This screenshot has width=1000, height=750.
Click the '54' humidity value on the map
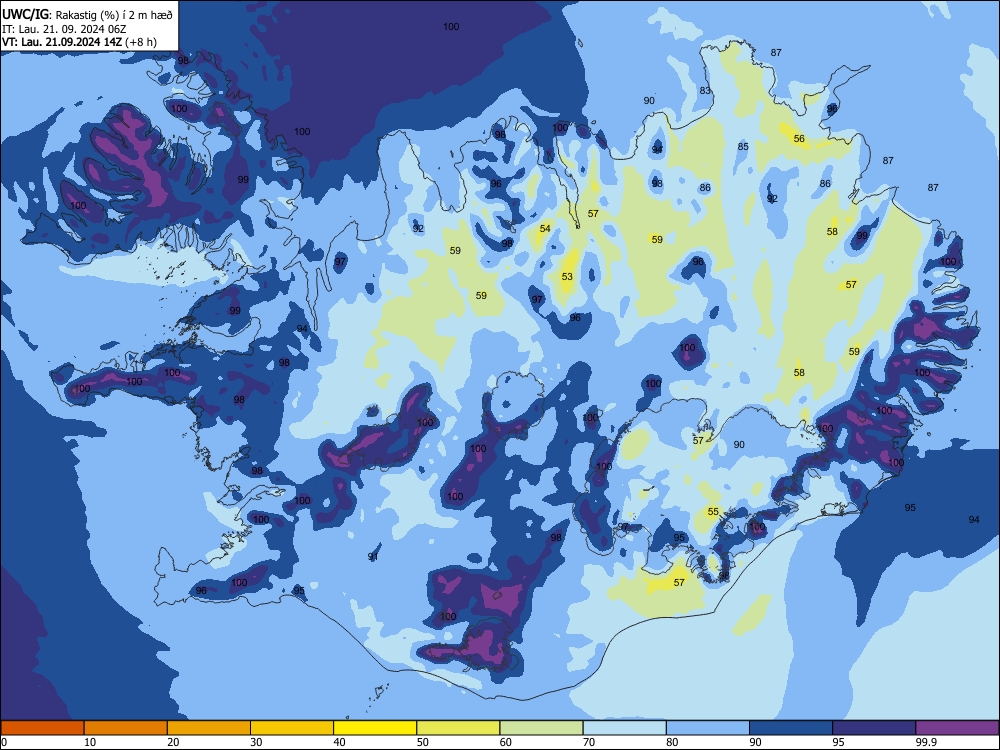545,228
